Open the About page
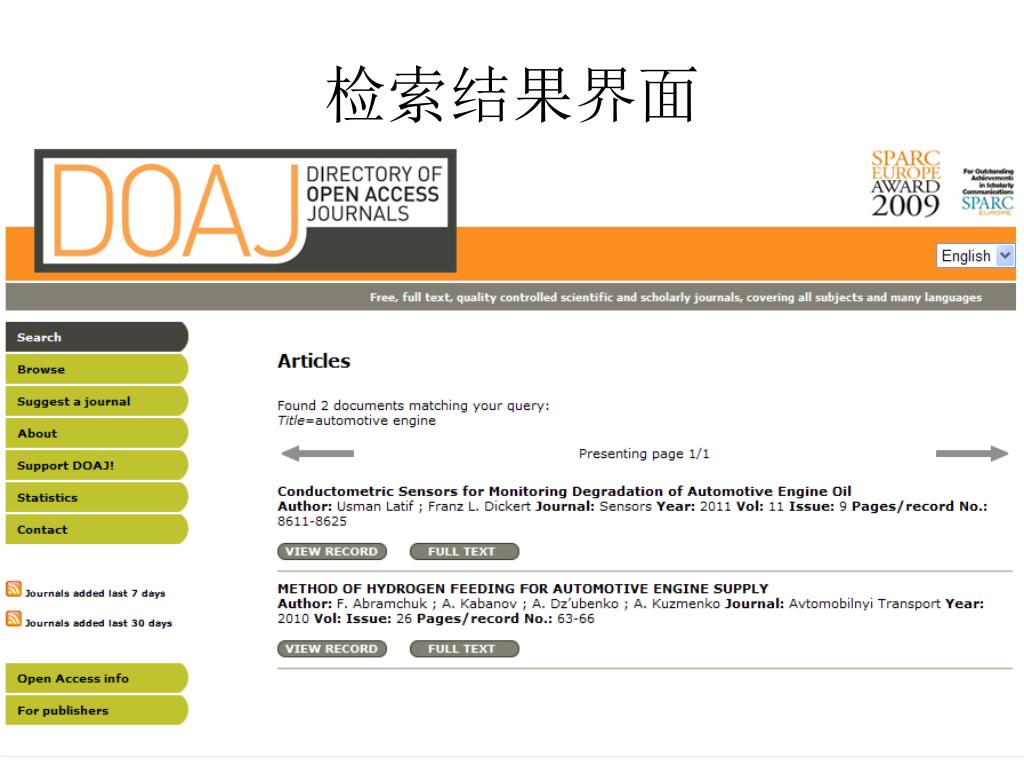This screenshot has width=1024, height=768. point(97,433)
